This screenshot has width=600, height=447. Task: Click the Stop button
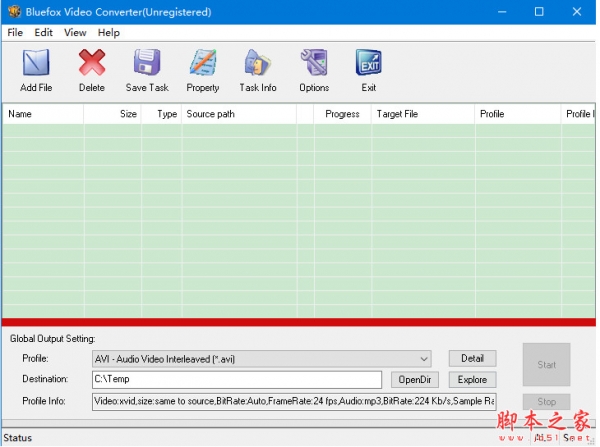546,402
